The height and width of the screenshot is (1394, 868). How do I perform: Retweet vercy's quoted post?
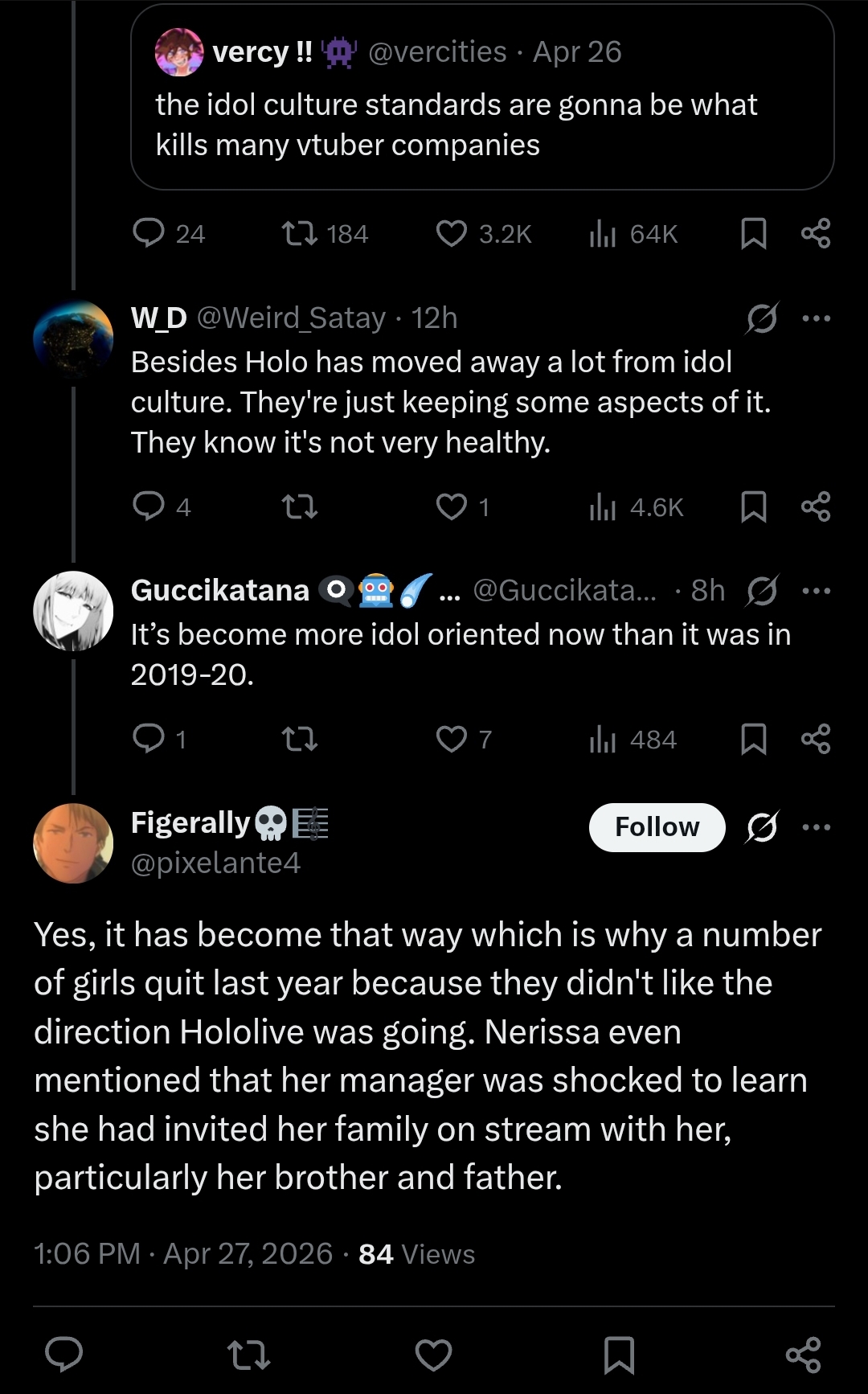[x=300, y=234]
